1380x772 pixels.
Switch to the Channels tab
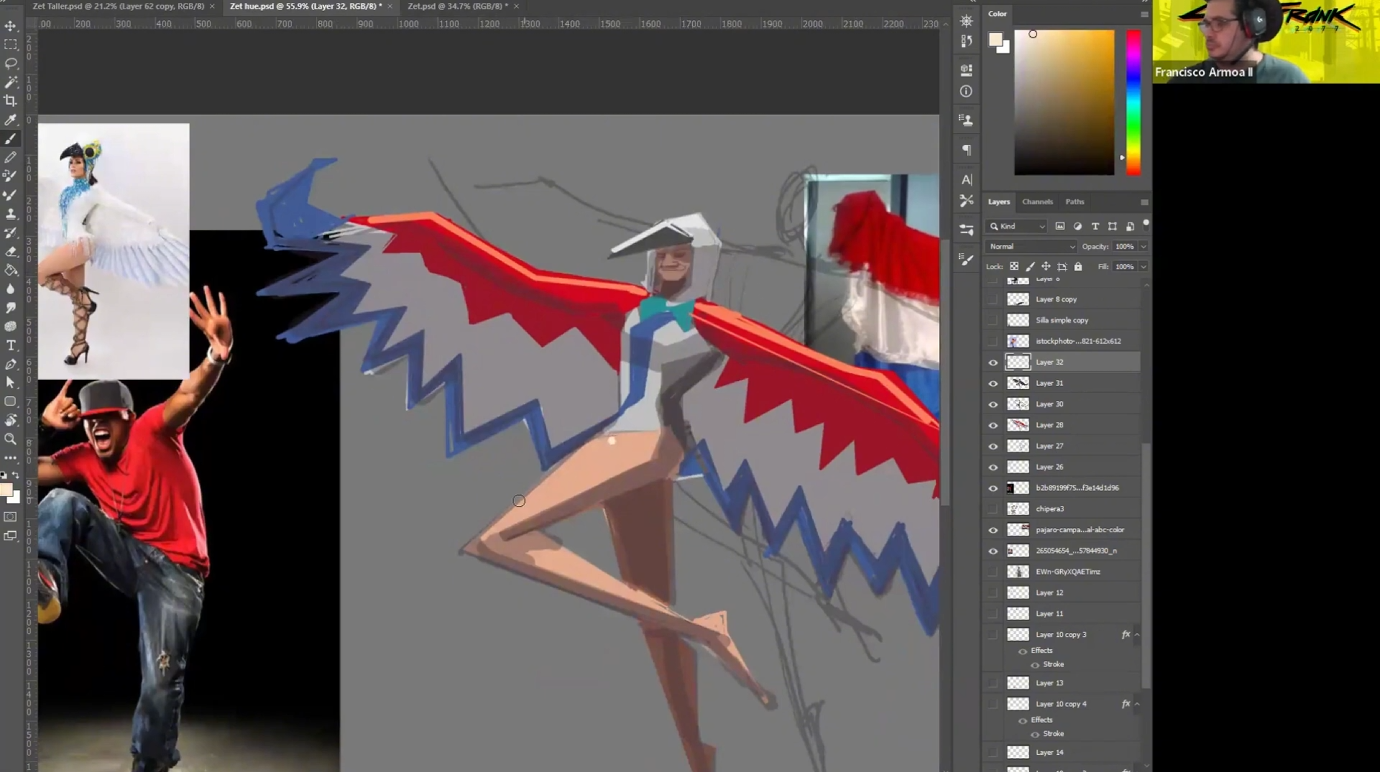tap(1037, 202)
